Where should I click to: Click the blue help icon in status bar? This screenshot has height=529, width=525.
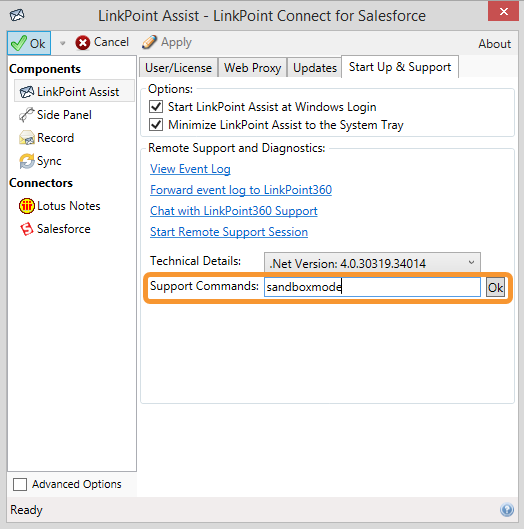click(x=507, y=510)
